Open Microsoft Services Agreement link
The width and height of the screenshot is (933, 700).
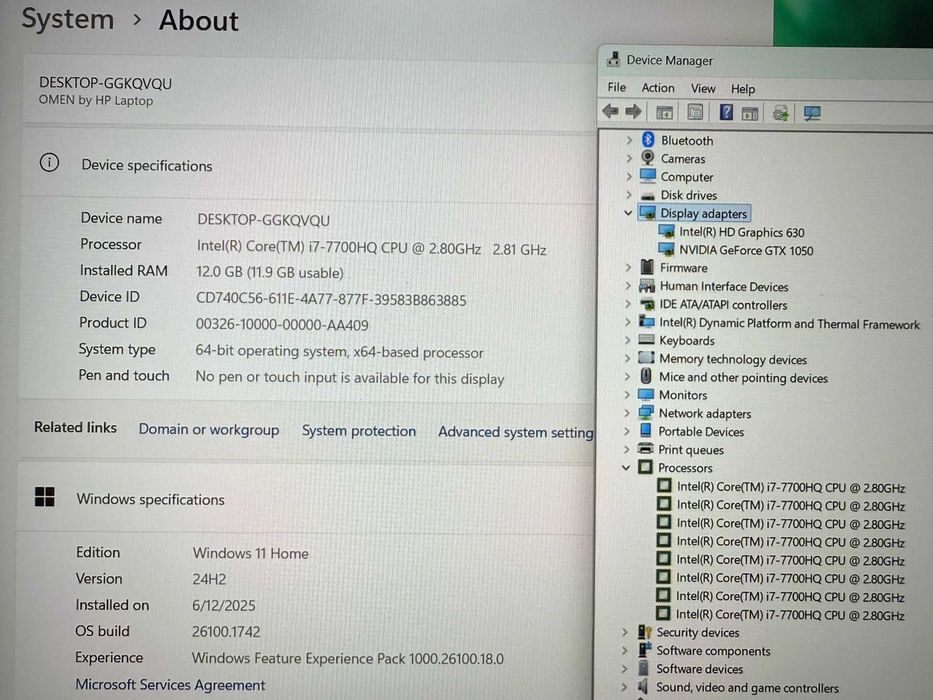pos(170,685)
